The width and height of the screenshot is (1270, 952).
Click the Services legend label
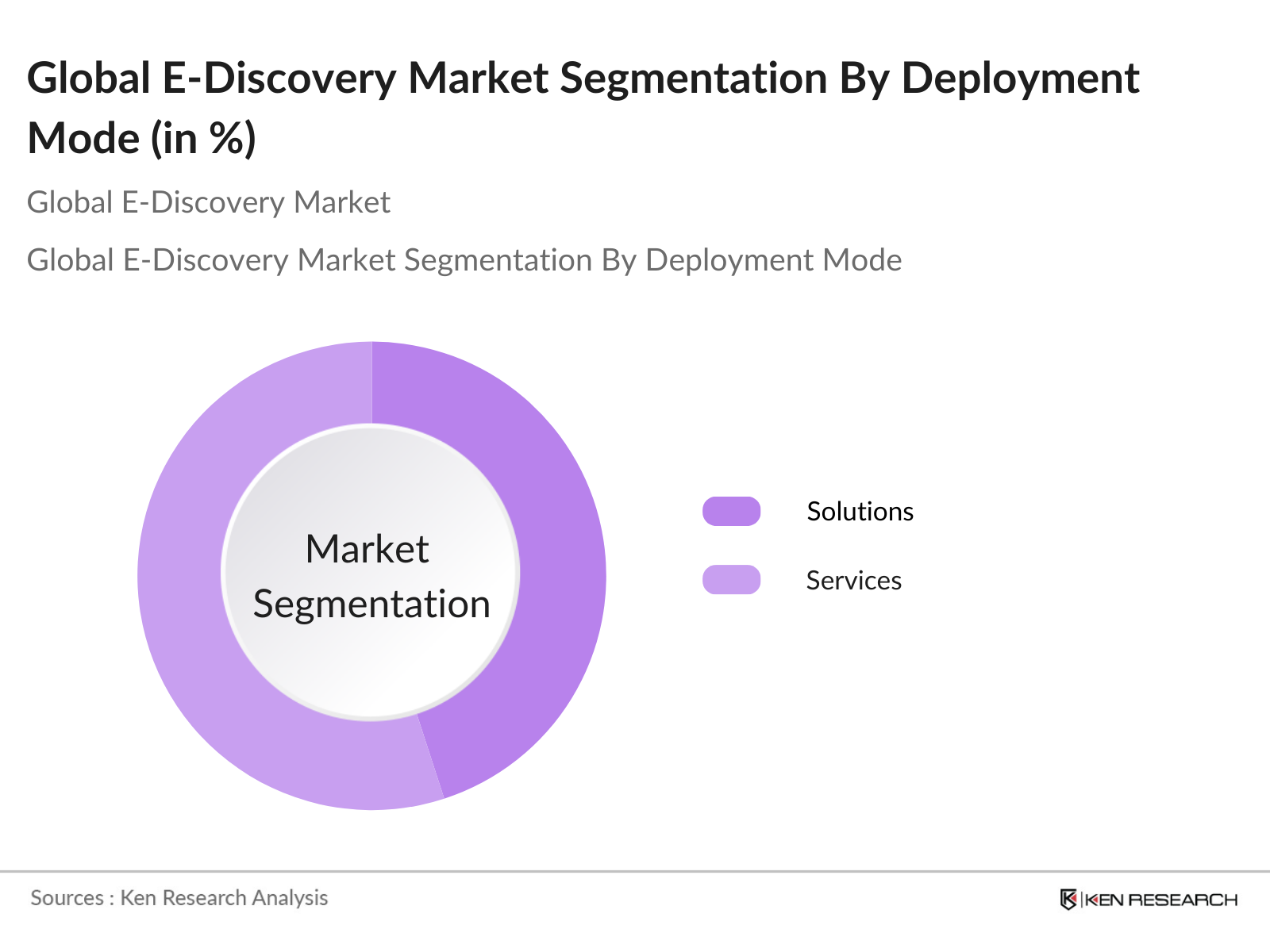pyautogui.click(x=853, y=581)
